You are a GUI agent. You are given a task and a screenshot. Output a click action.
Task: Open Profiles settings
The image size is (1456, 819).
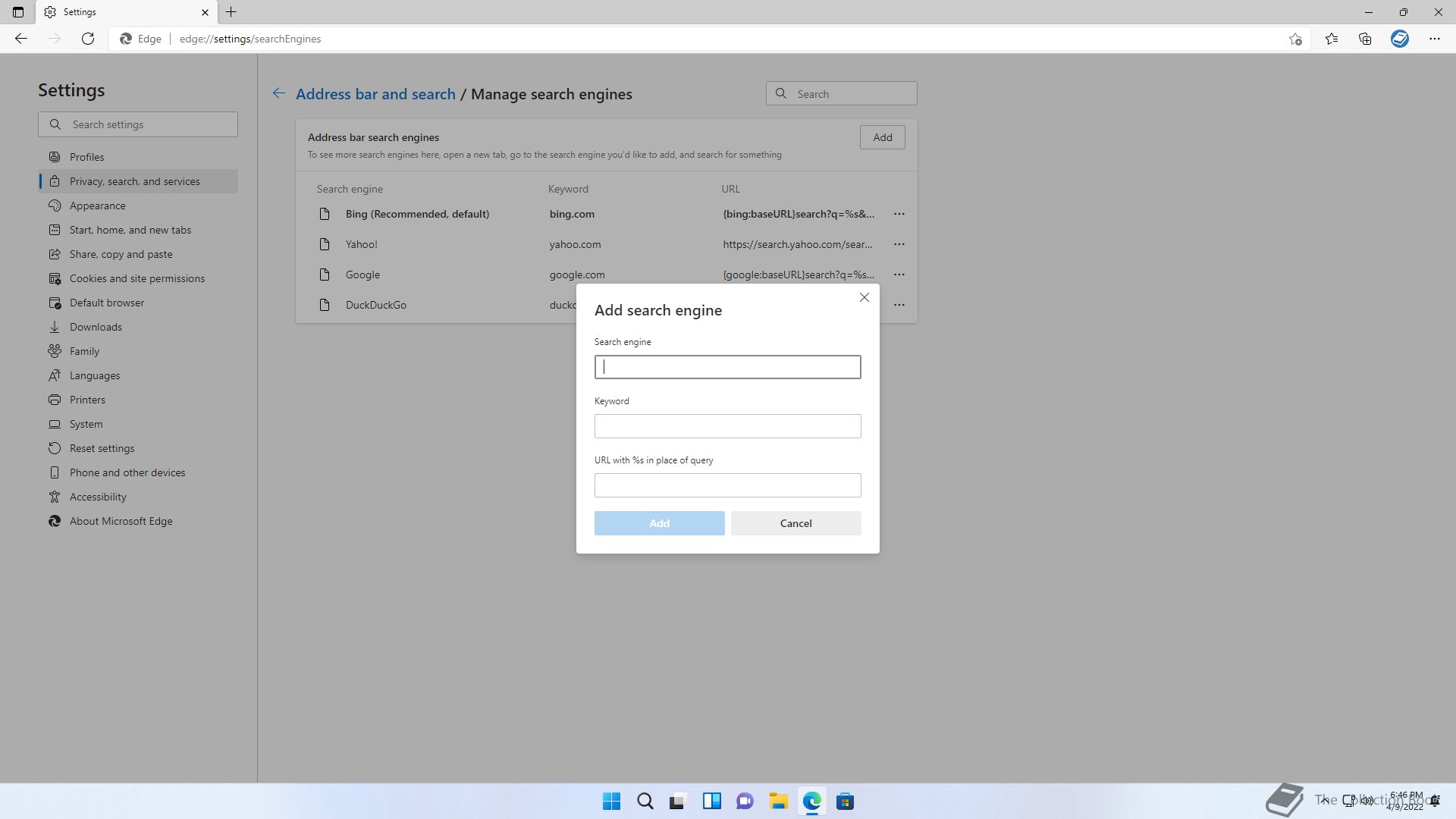(138, 157)
